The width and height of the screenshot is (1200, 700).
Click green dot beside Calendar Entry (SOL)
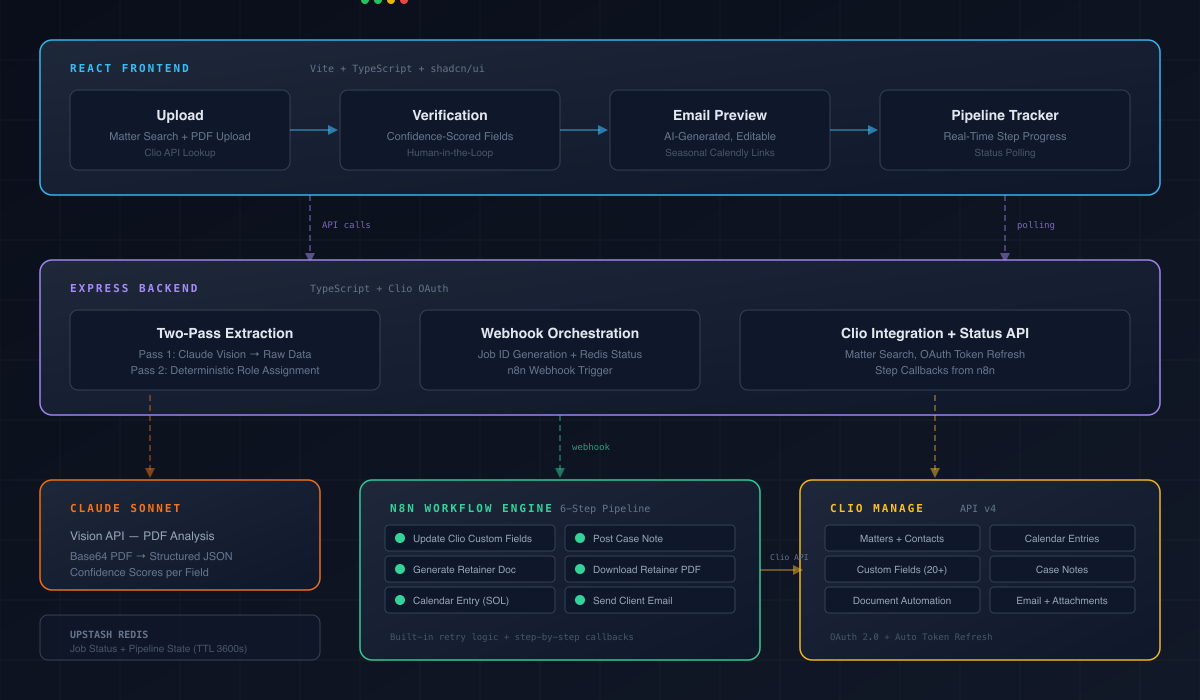[x=400, y=601]
